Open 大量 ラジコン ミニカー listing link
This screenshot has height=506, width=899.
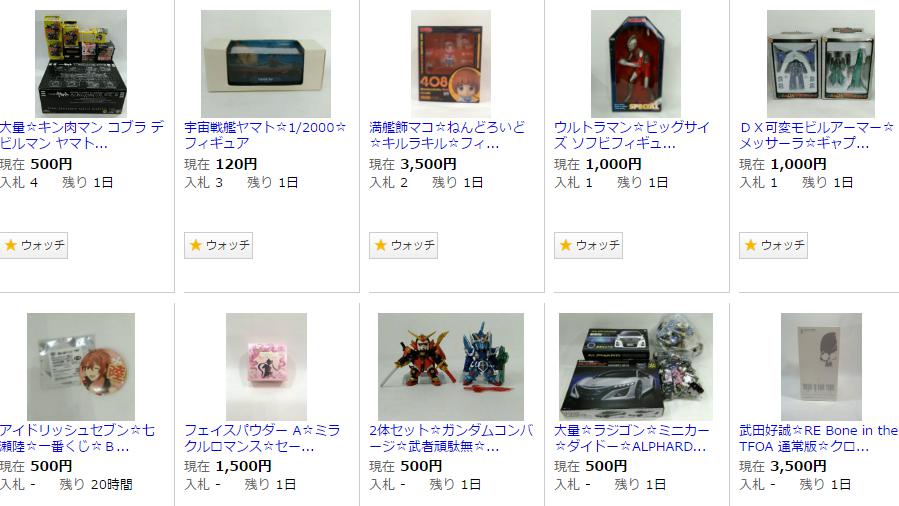632,438
